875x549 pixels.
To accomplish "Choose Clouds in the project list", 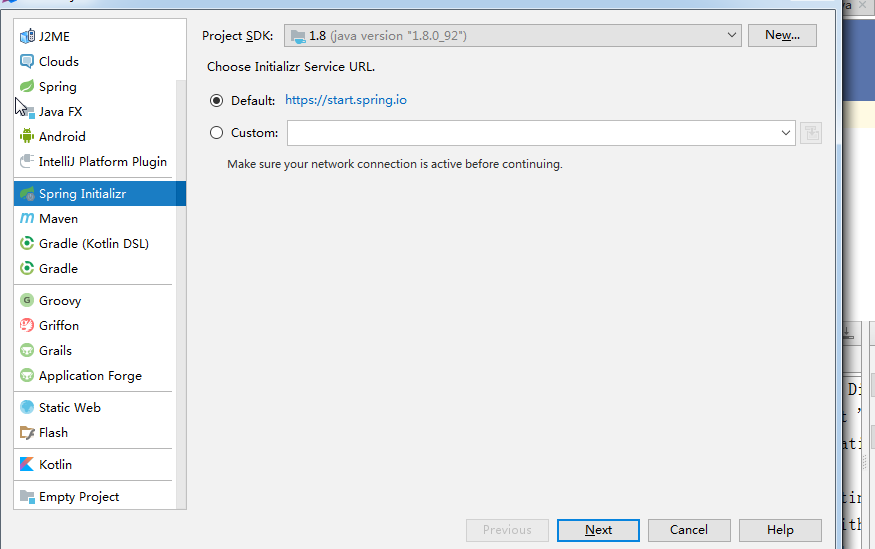I will tap(59, 61).
